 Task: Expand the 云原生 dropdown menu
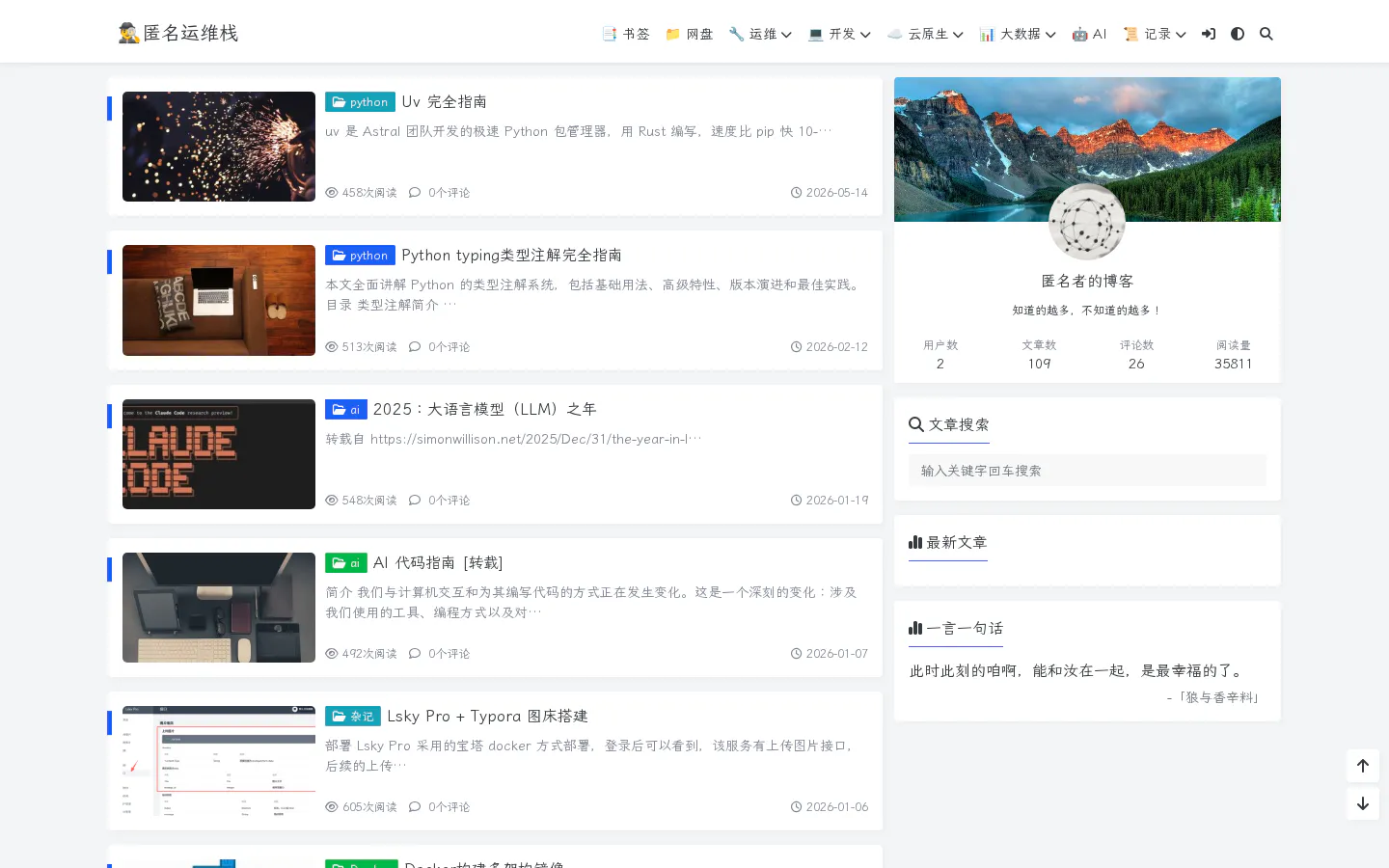925,34
